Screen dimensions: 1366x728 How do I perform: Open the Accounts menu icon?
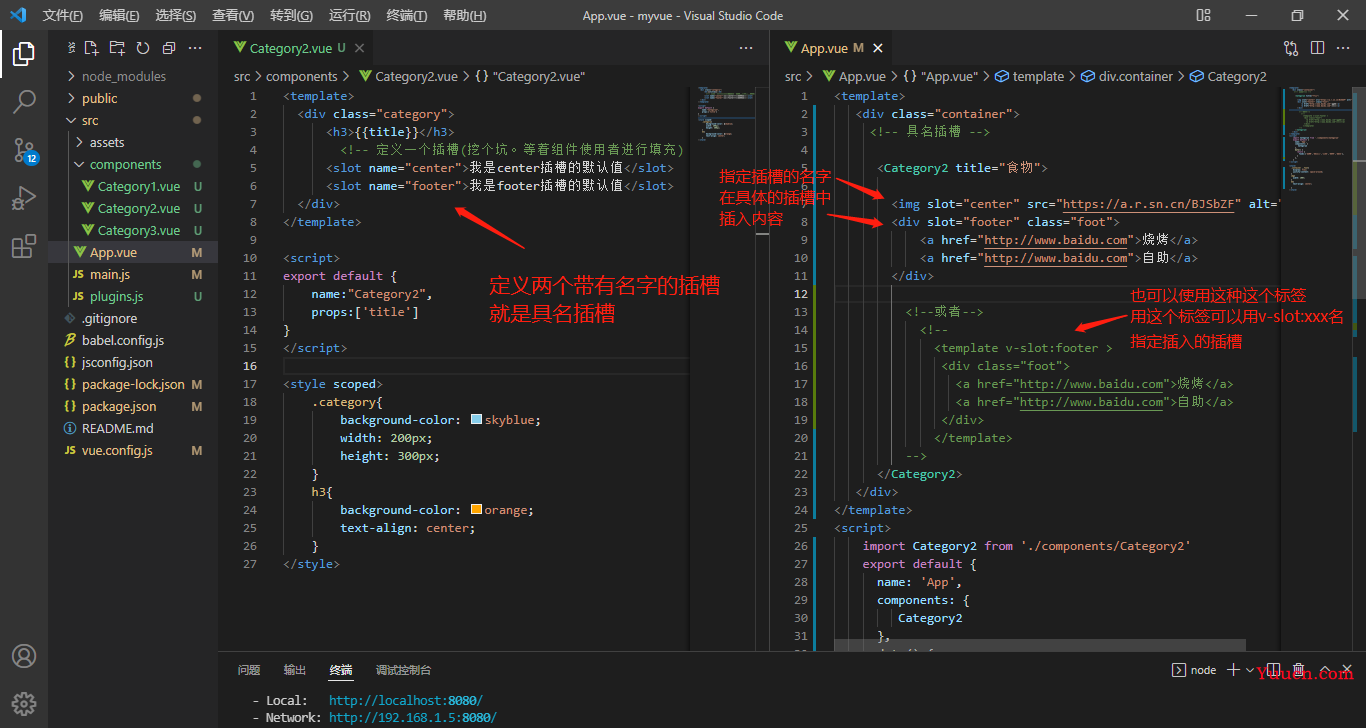click(24, 656)
